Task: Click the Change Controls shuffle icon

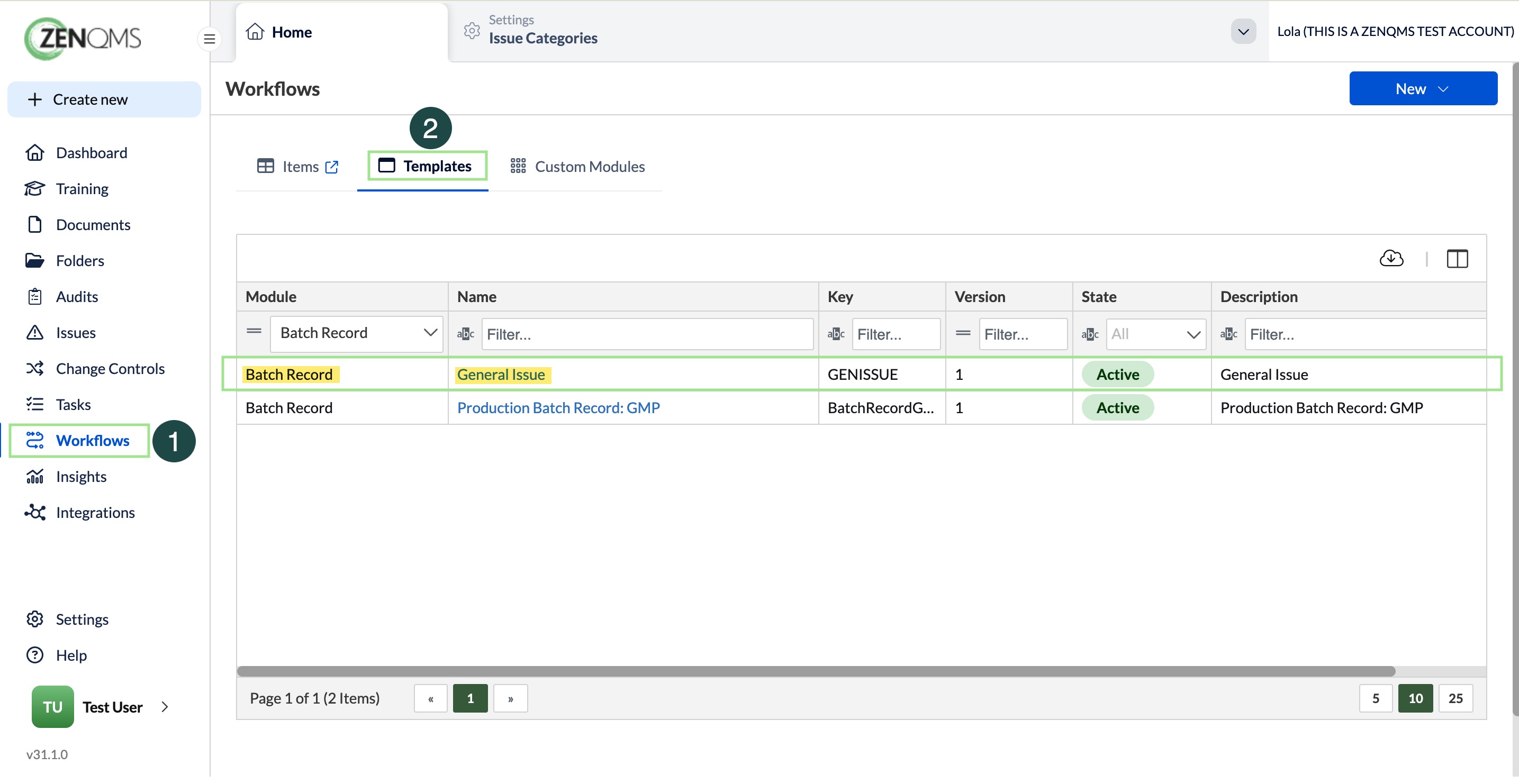Action: [x=35, y=368]
